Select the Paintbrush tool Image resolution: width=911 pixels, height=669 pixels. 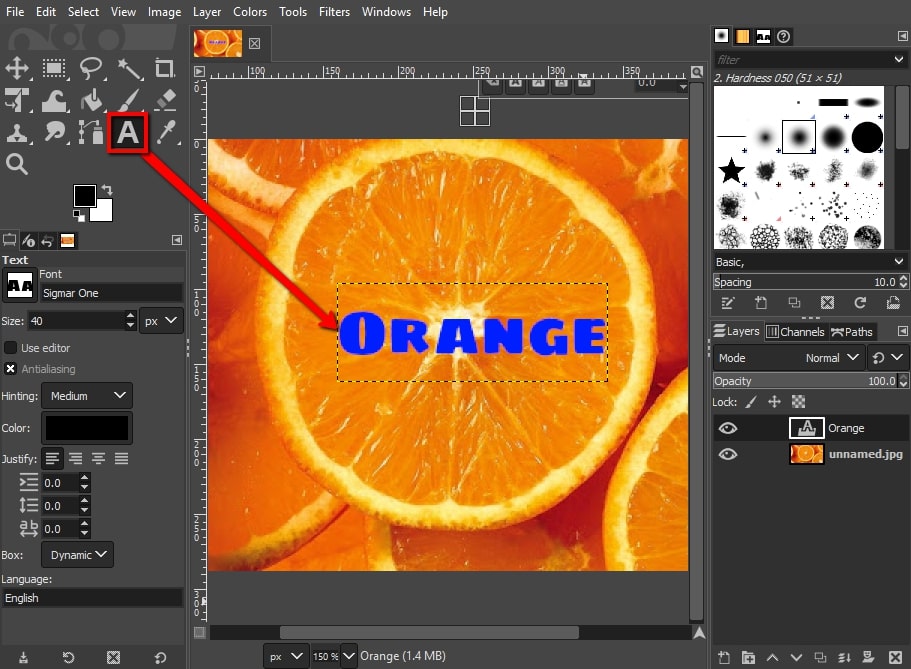point(128,100)
